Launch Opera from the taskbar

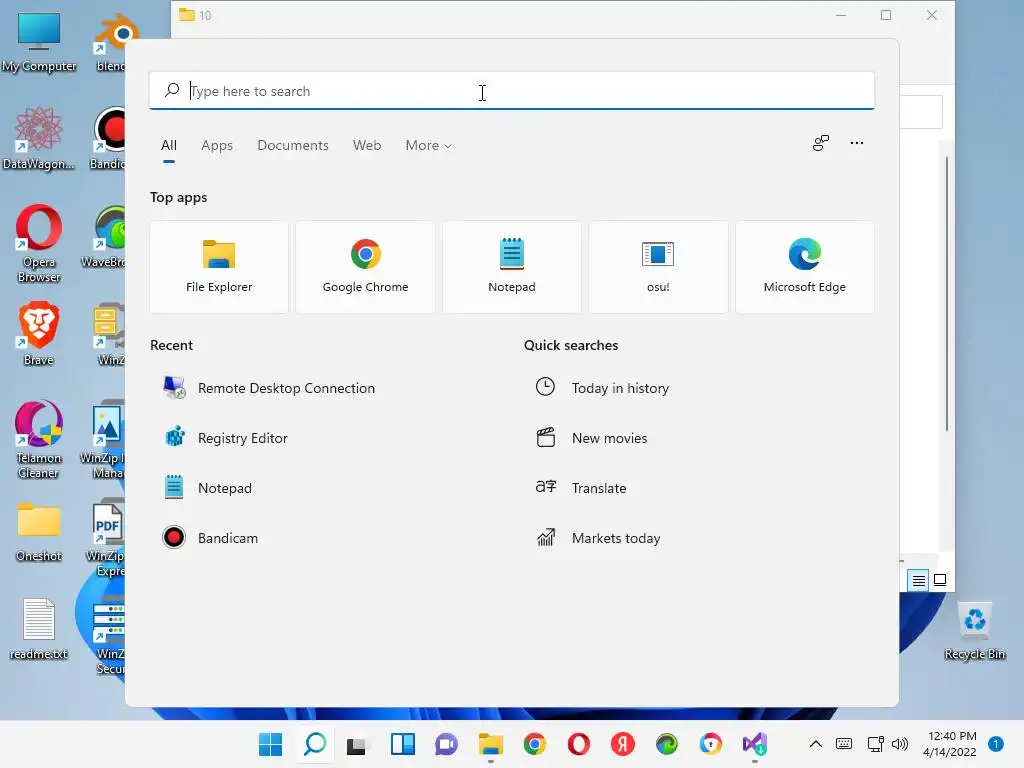[579, 744]
